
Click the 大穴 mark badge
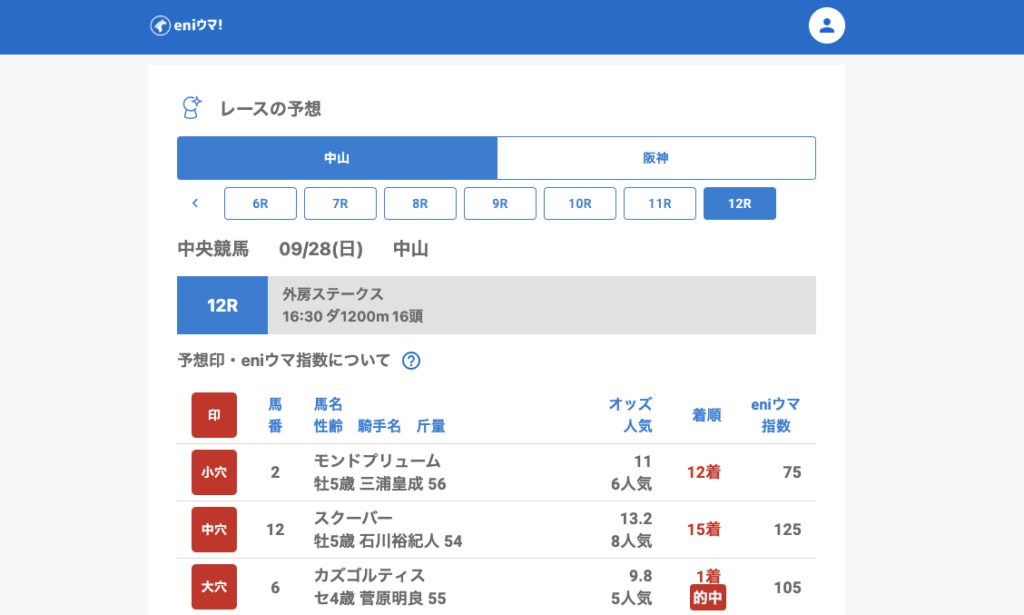(x=214, y=587)
